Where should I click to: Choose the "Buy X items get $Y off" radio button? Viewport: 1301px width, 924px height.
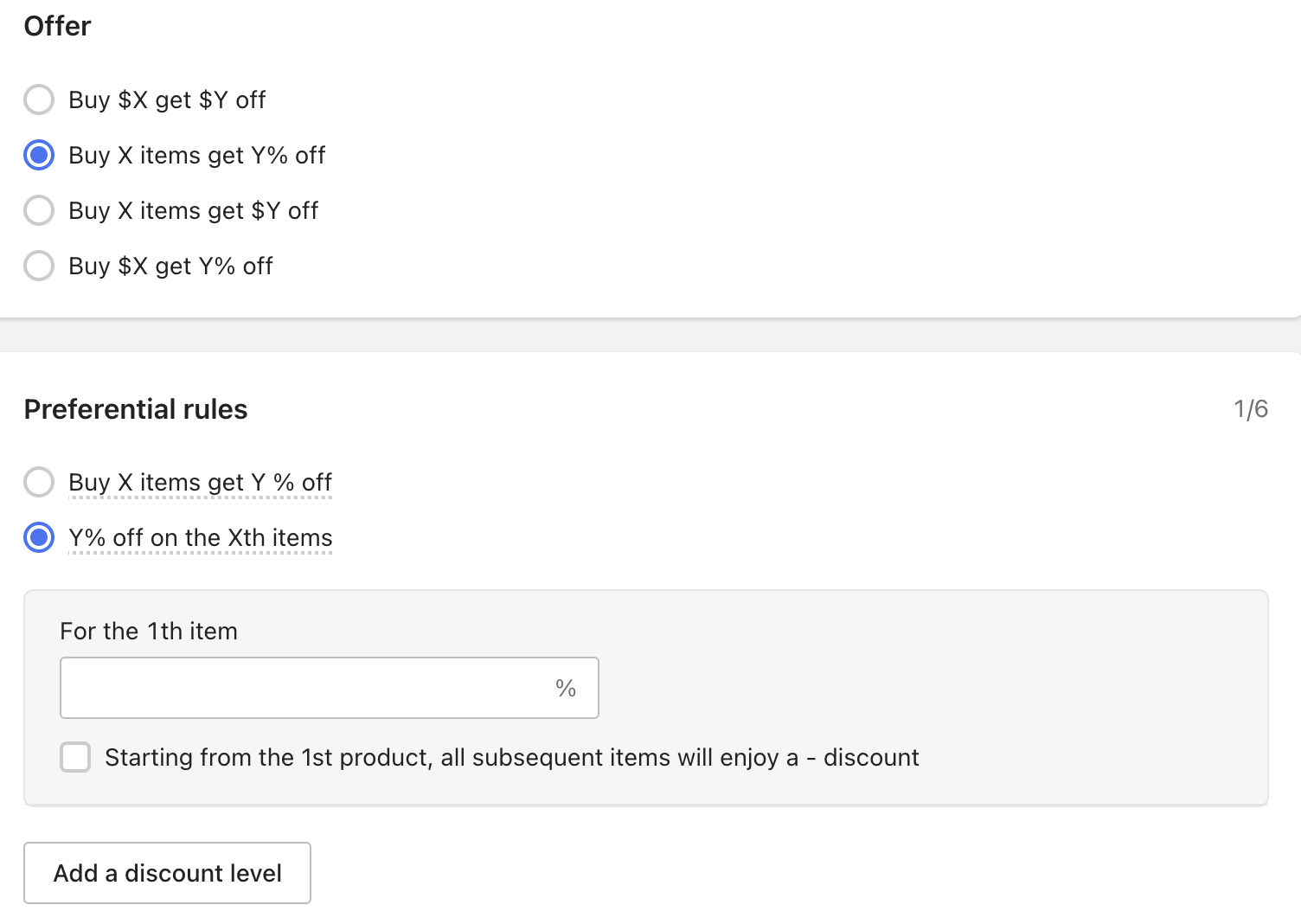[x=39, y=210]
